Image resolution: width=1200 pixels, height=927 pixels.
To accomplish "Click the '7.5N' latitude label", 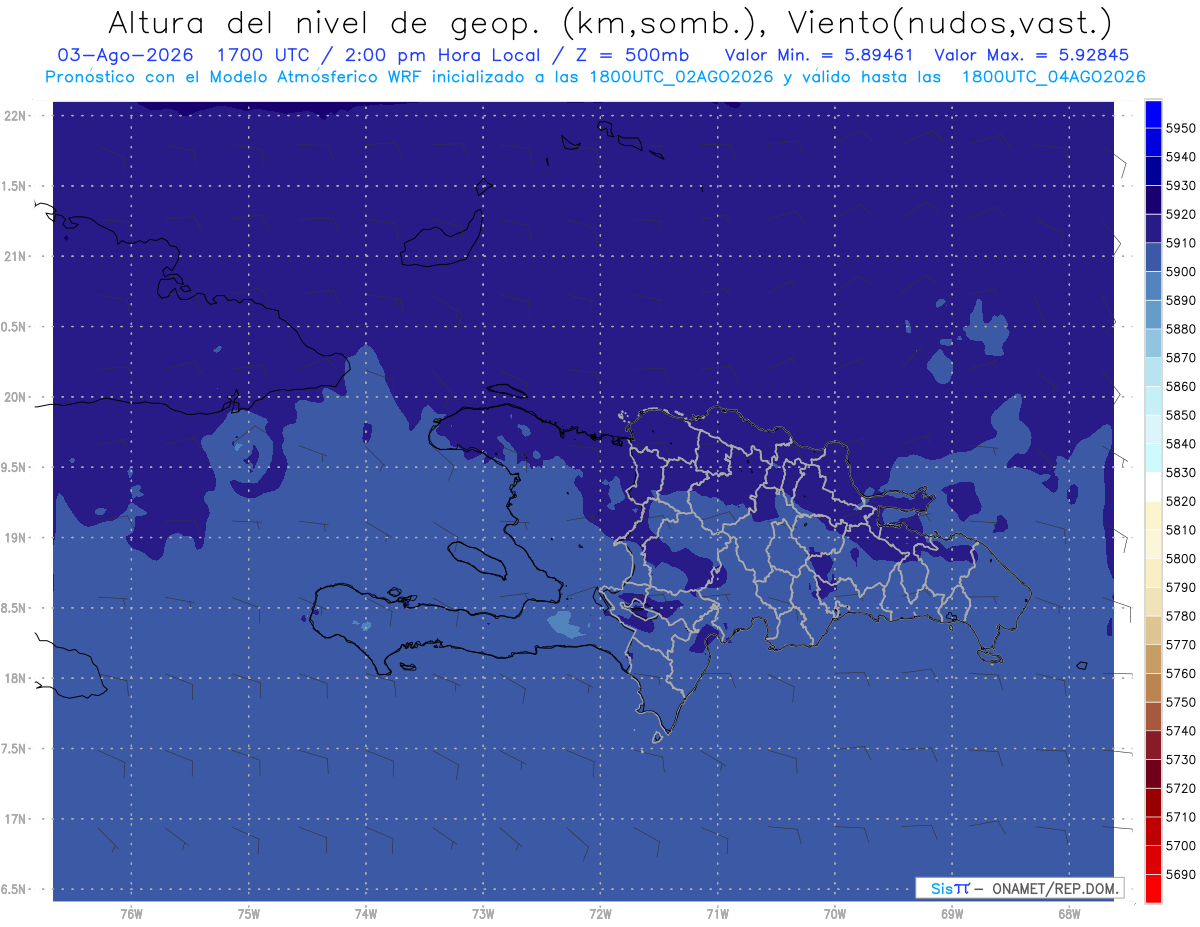I will point(15,749).
